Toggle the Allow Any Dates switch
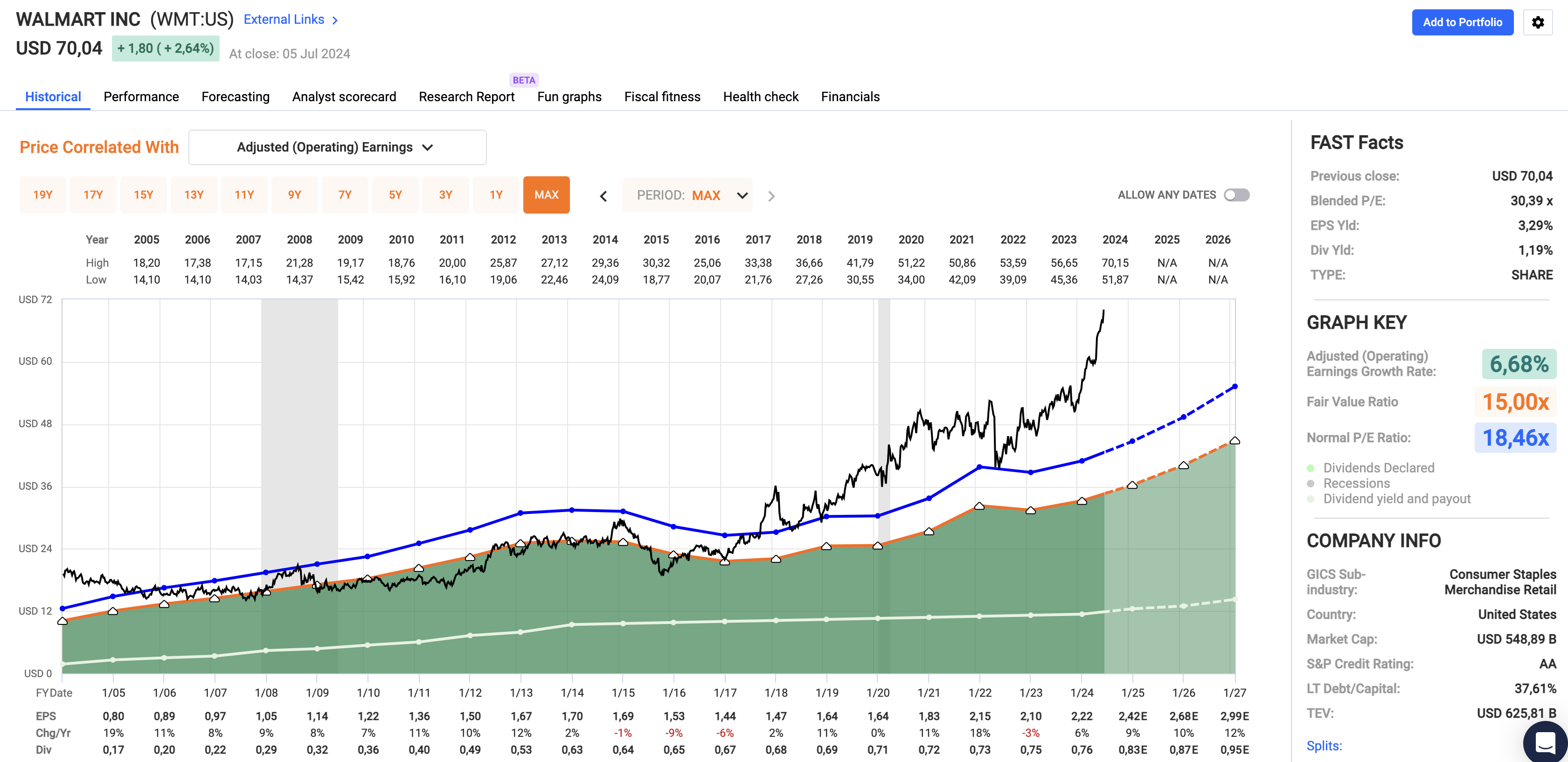 pyautogui.click(x=1236, y=195)
